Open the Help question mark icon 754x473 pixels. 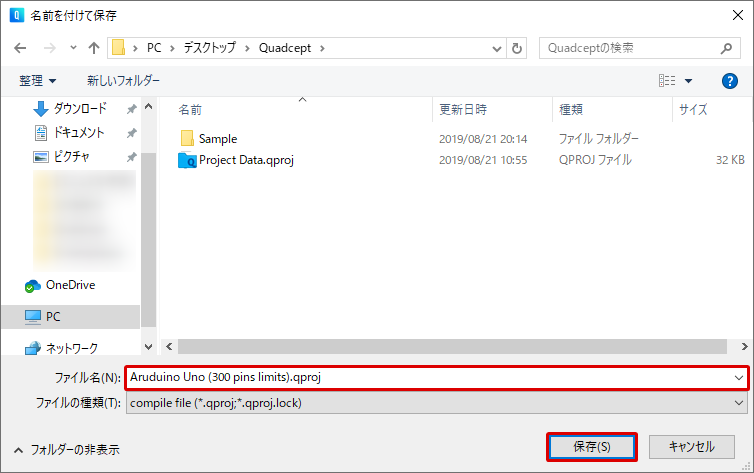[729, 81]
